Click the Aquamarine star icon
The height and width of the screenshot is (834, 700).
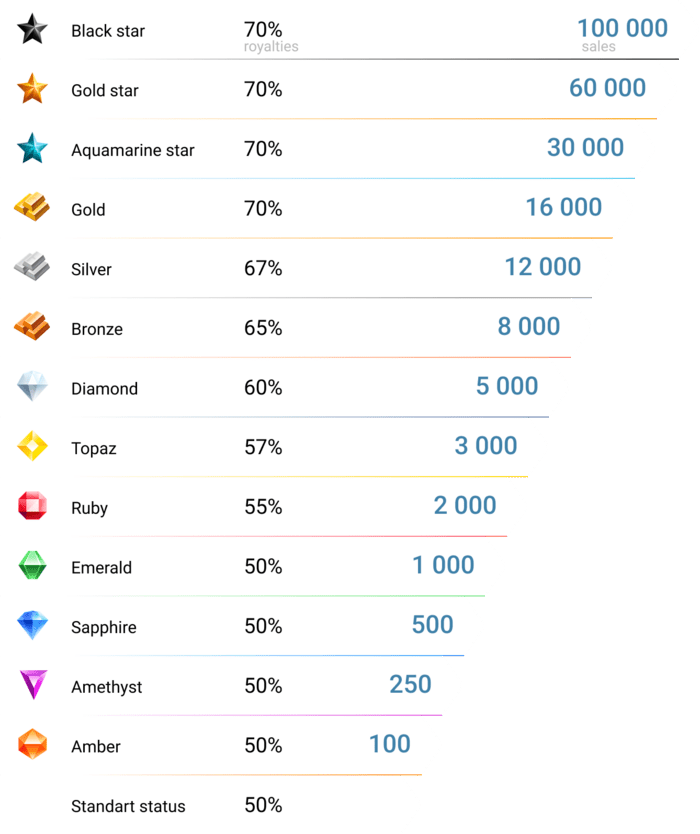[32, 149]
